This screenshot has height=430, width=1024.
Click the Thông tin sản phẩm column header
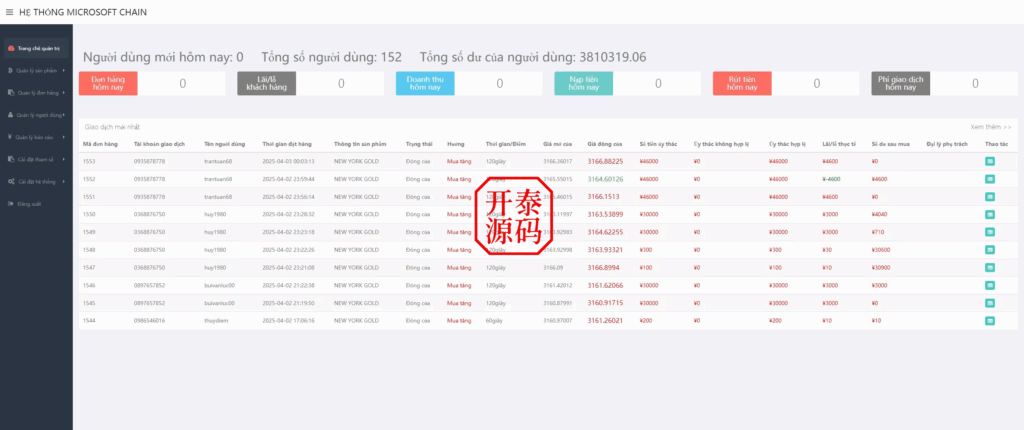[x=360, y=144]
